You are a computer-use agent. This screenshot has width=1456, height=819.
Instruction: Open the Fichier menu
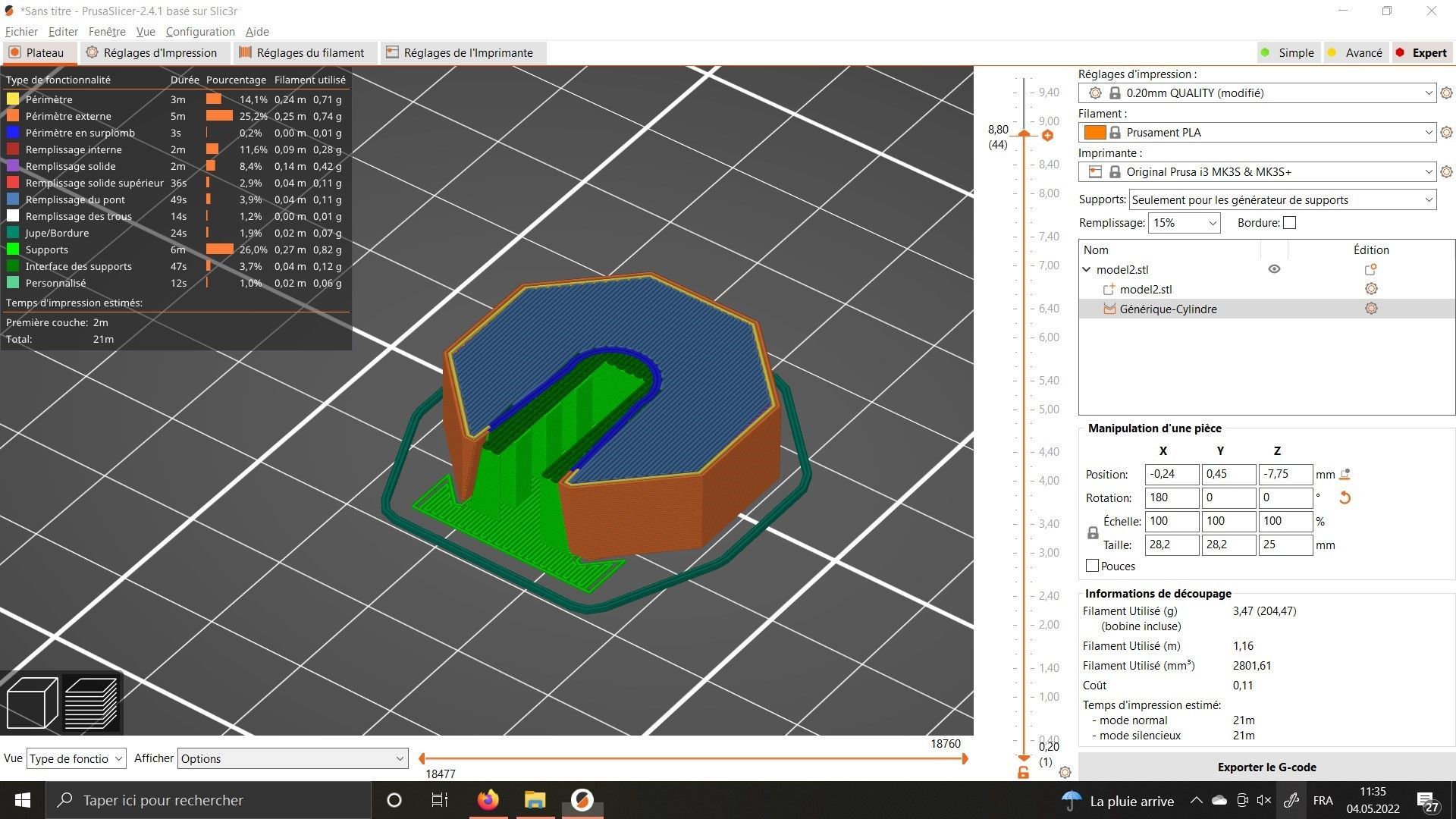tap(21, 31)
